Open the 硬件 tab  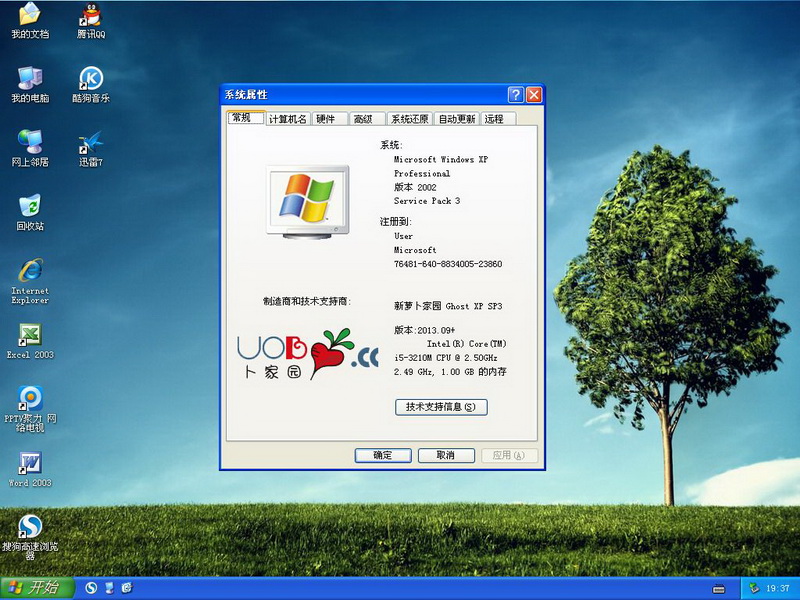click(326, 119)
